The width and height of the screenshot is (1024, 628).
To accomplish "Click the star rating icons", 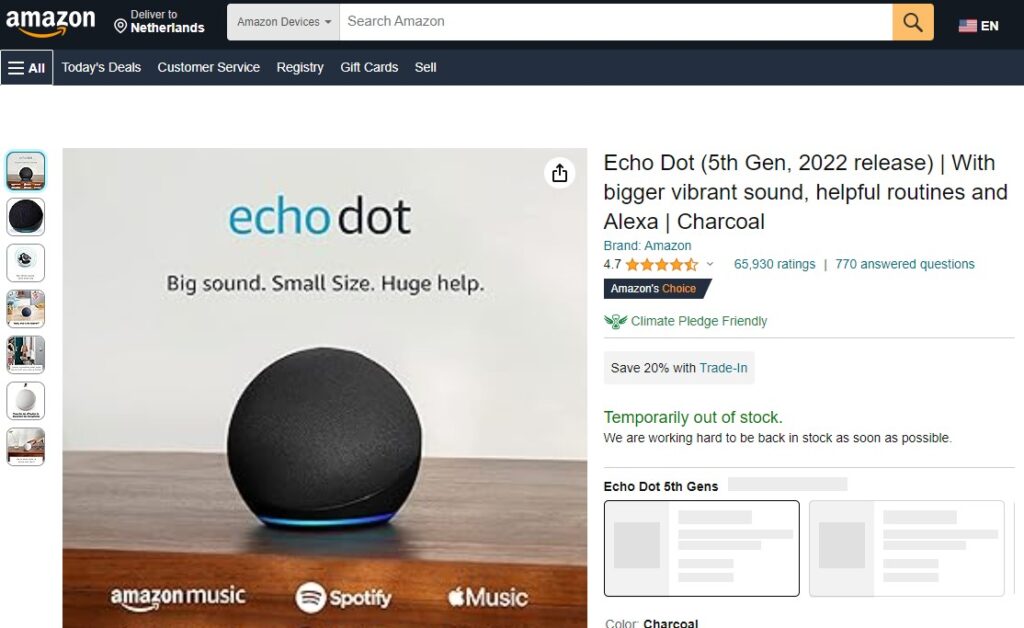I will pos(662,264).
